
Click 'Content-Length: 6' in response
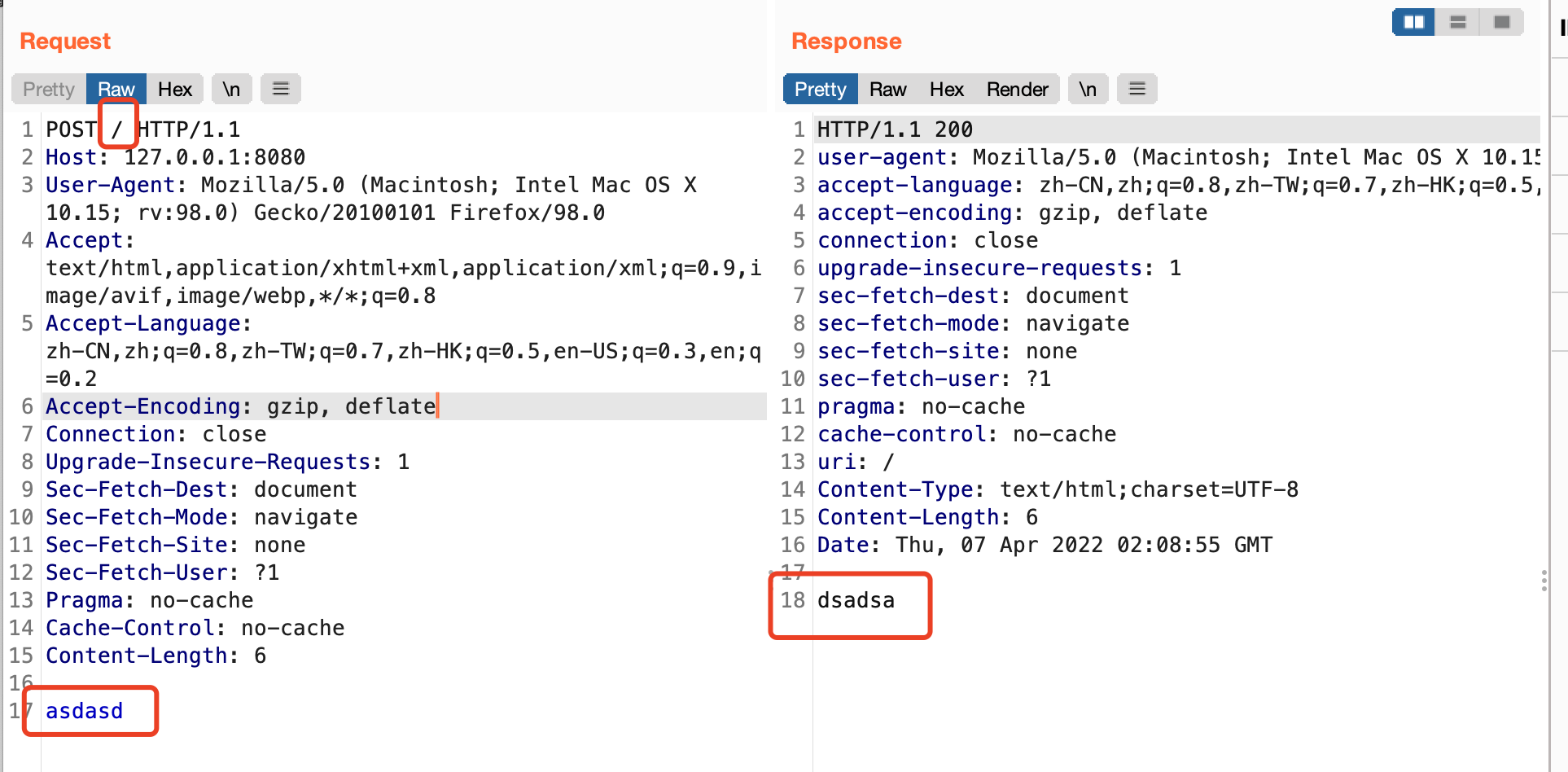(x=928, y=517)
